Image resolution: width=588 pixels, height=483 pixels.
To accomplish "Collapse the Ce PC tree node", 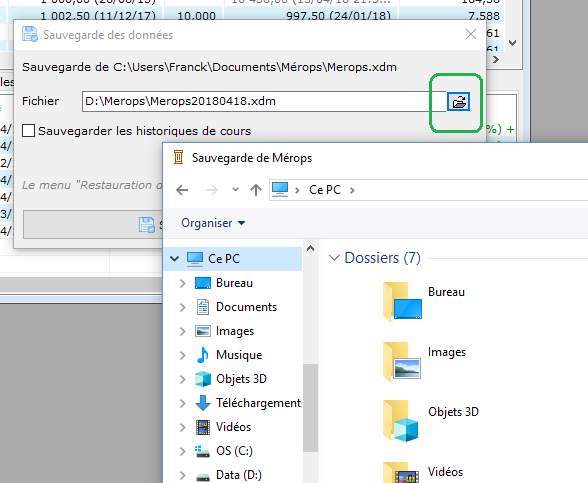I will (x=174, y=258).
